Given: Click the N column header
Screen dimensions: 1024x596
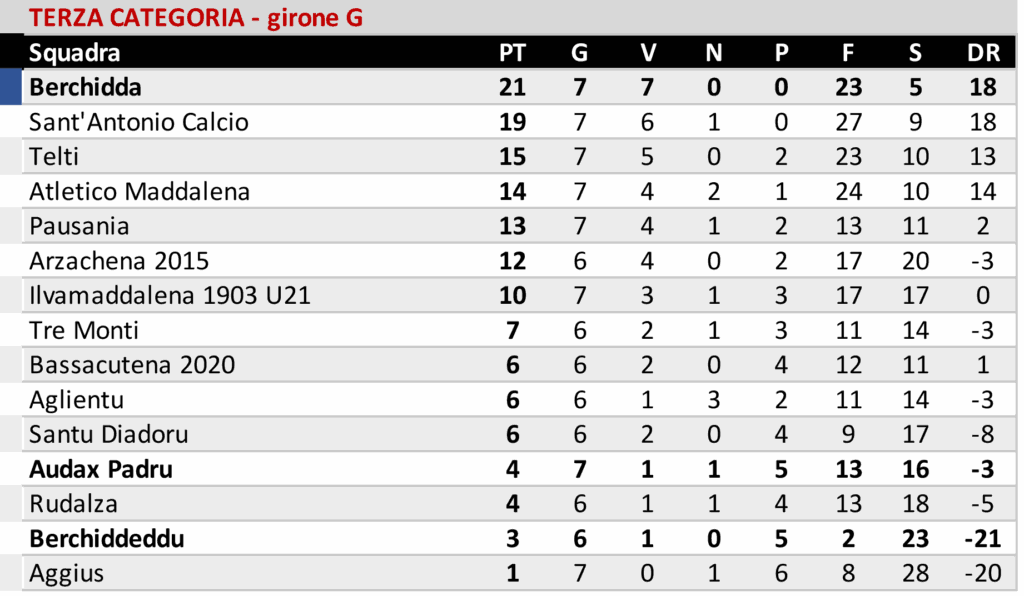Looking at the screenshot, I should click(714, 53).
